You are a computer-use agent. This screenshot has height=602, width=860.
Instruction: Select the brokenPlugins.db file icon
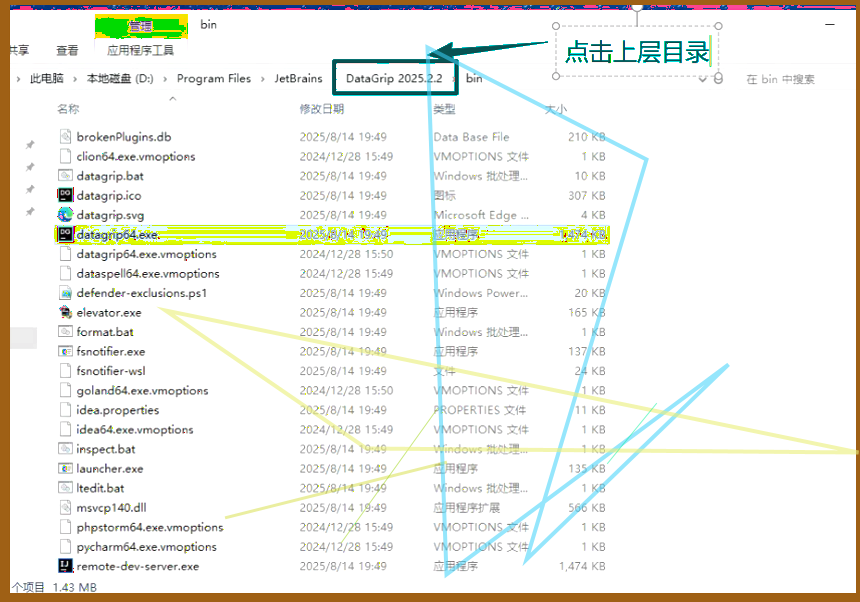pyautogui.click(x=65, y=137)
